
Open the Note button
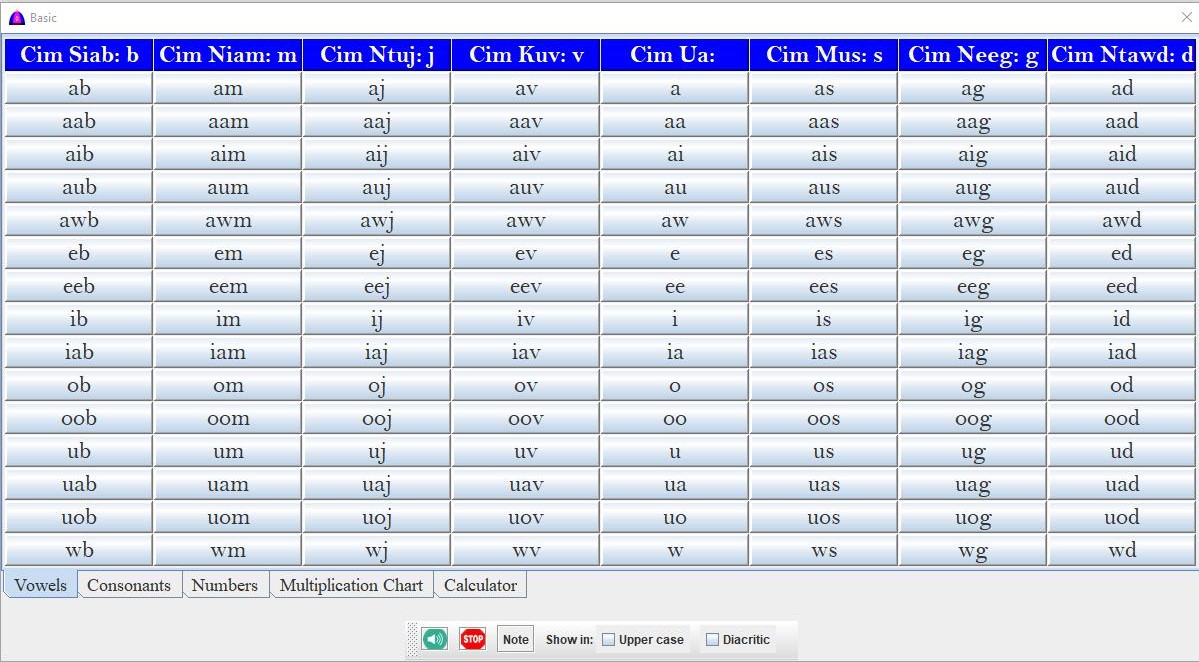coord(515,639)
